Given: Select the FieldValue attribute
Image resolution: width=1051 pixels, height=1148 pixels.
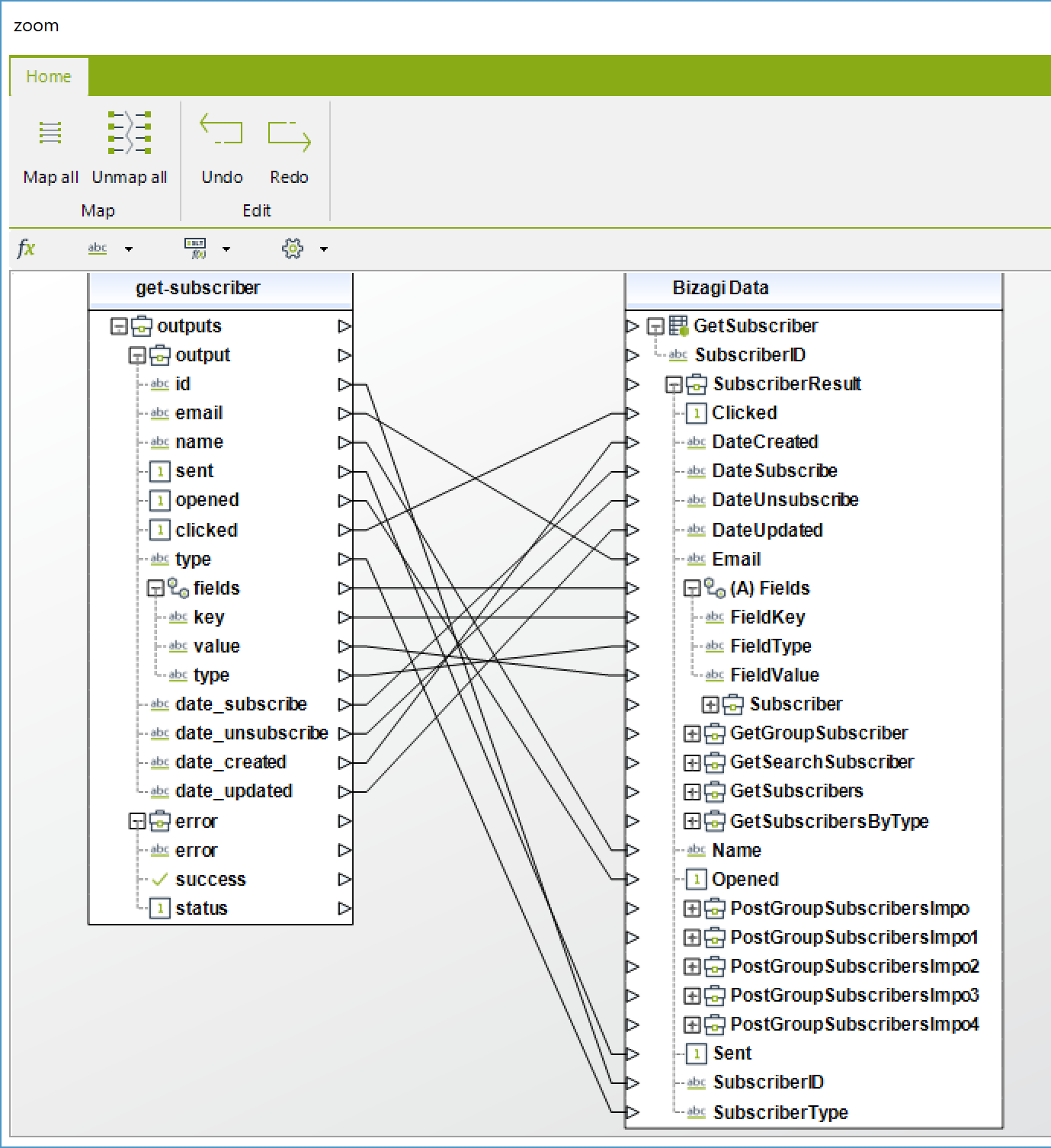Looking at the screenshot, I should coord(774,675).
